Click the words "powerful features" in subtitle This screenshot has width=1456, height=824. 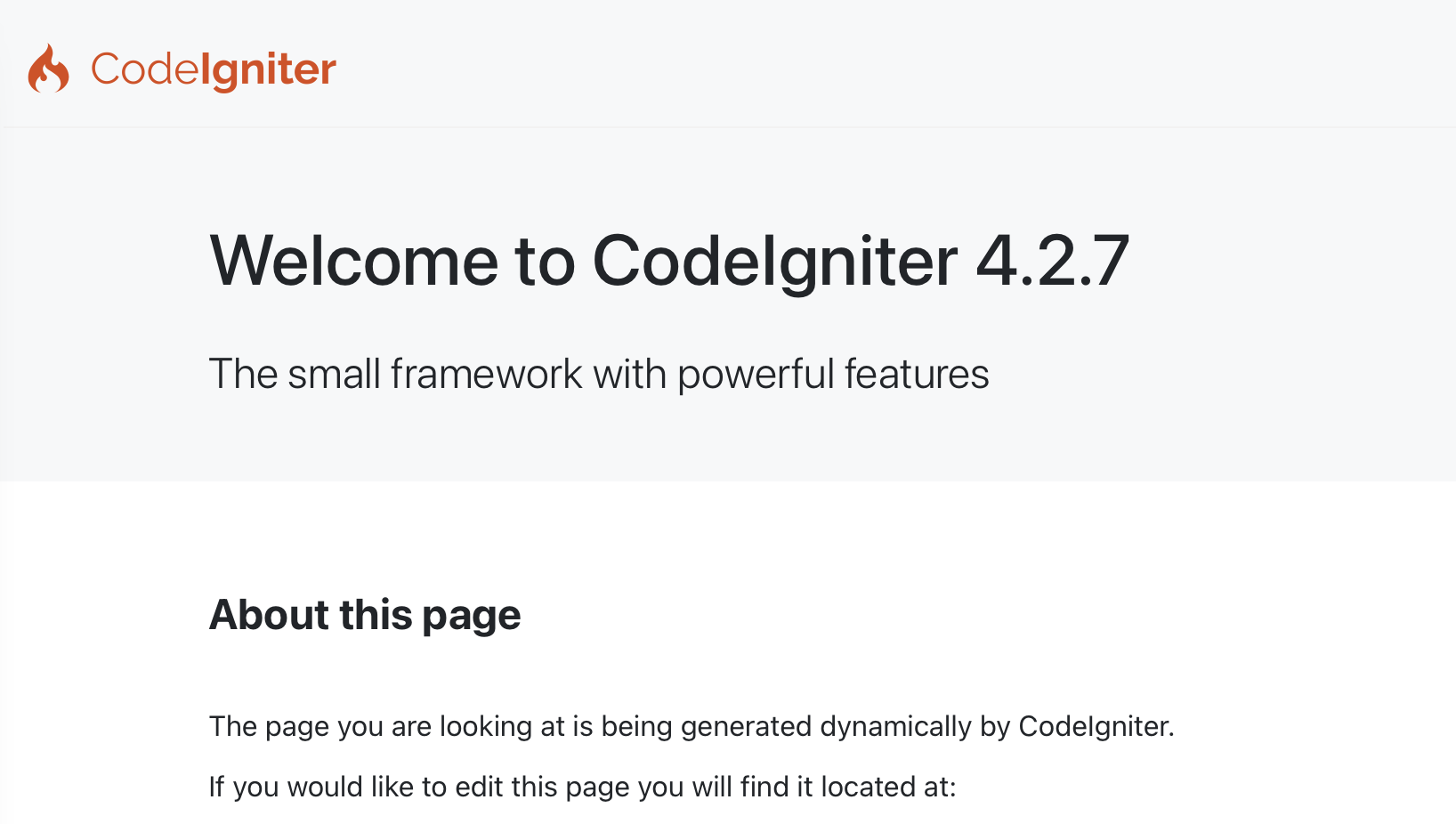coord(833,374)
